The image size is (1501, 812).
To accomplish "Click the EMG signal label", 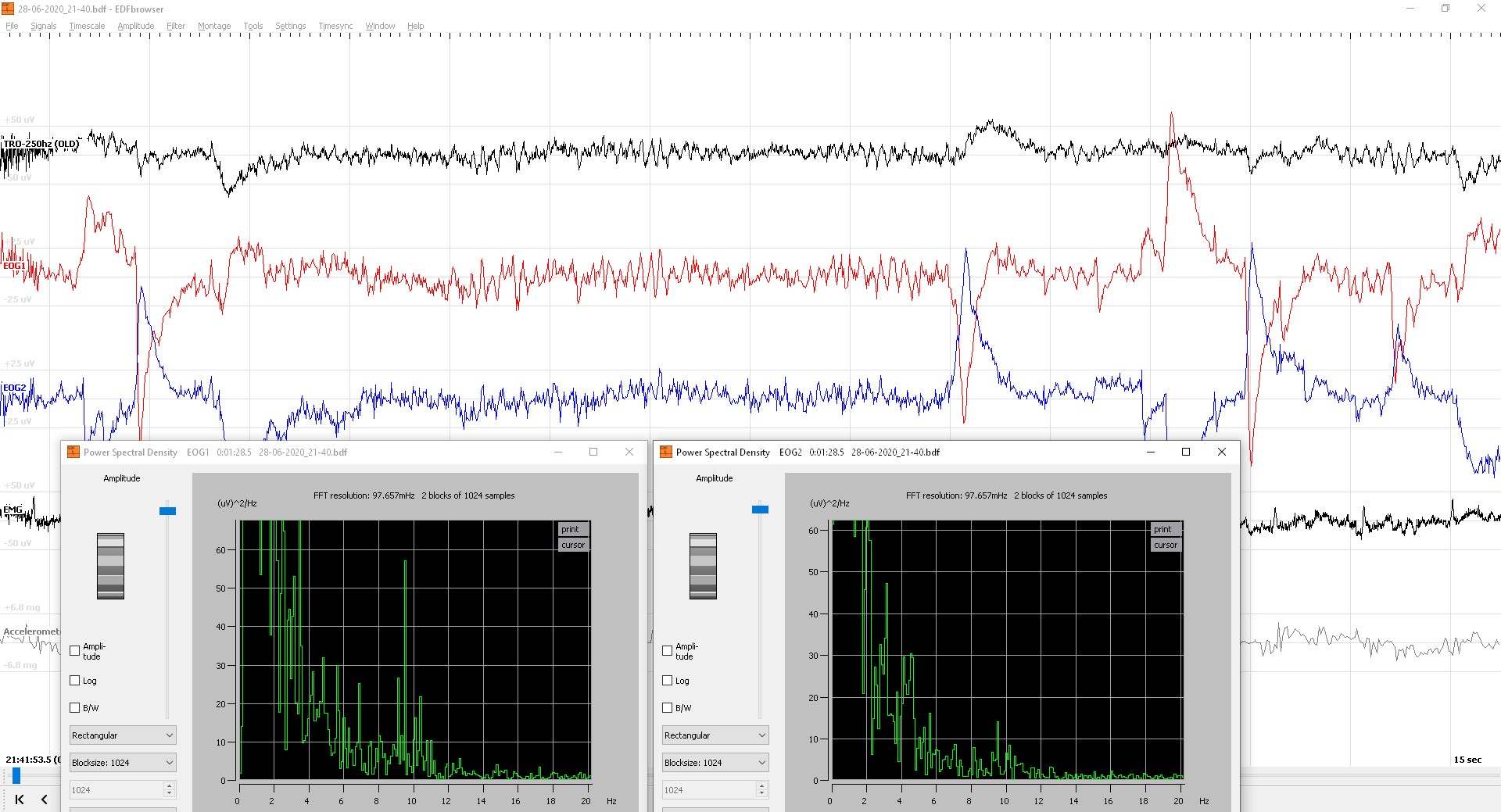I will pyautogui.click(x=13, y=510).
